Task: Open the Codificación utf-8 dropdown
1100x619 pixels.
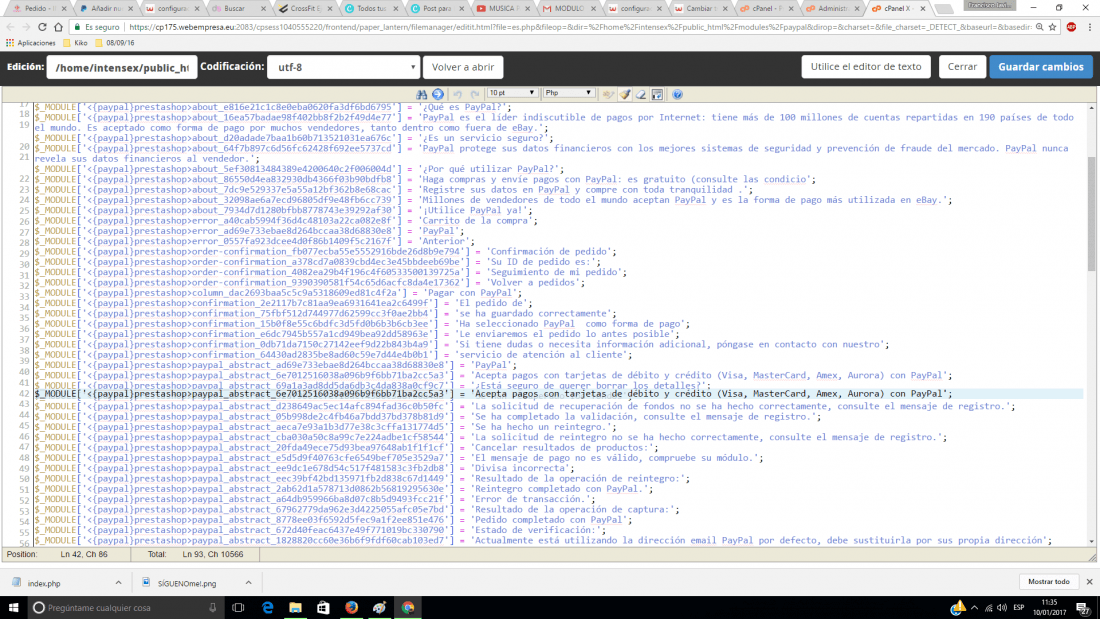Action: [344, 67]
